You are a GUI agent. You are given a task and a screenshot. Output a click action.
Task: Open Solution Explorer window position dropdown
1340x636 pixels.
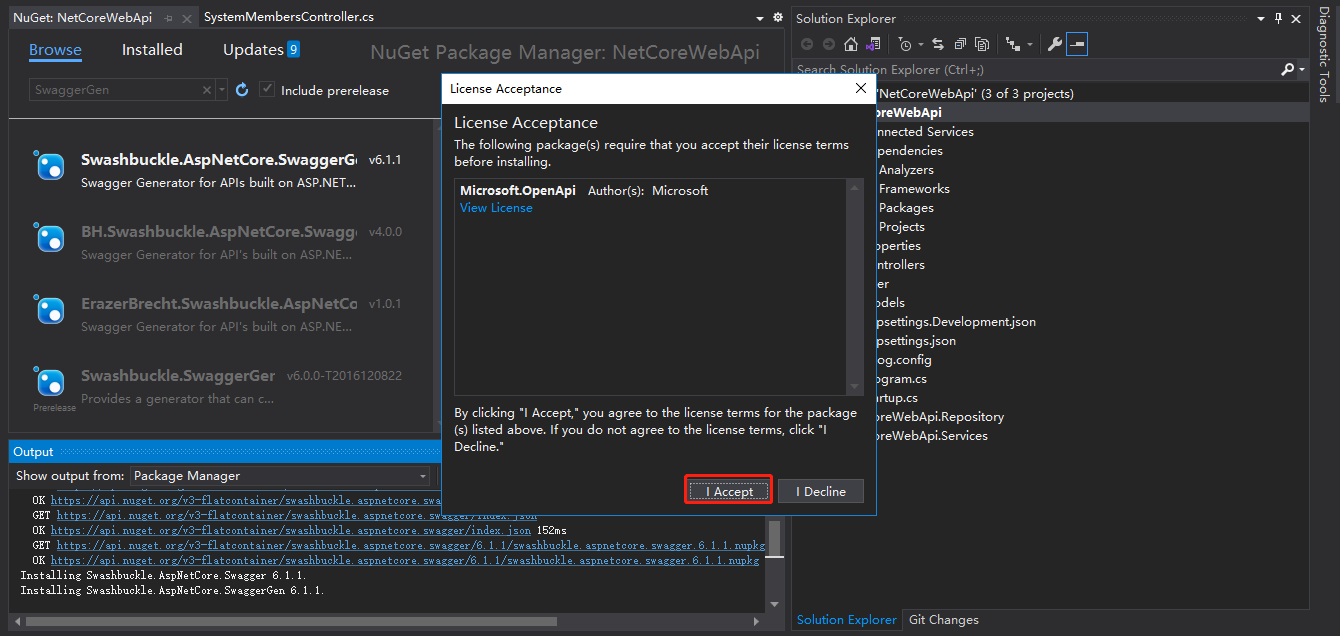(x=1262, y=18)
